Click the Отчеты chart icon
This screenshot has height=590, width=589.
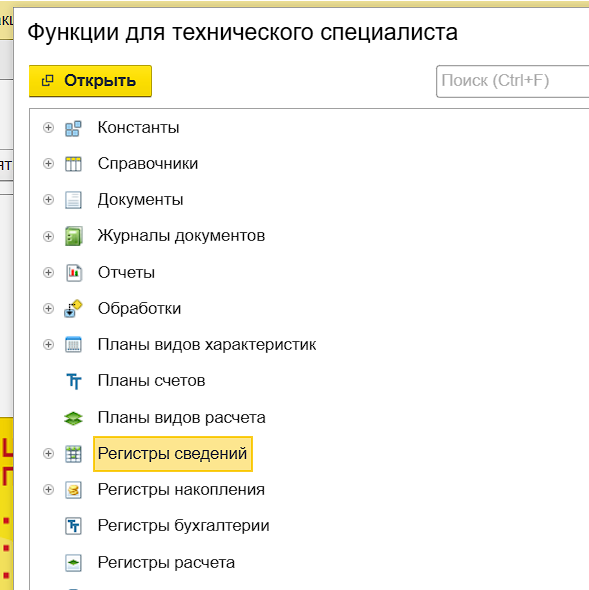click(74, 272)
